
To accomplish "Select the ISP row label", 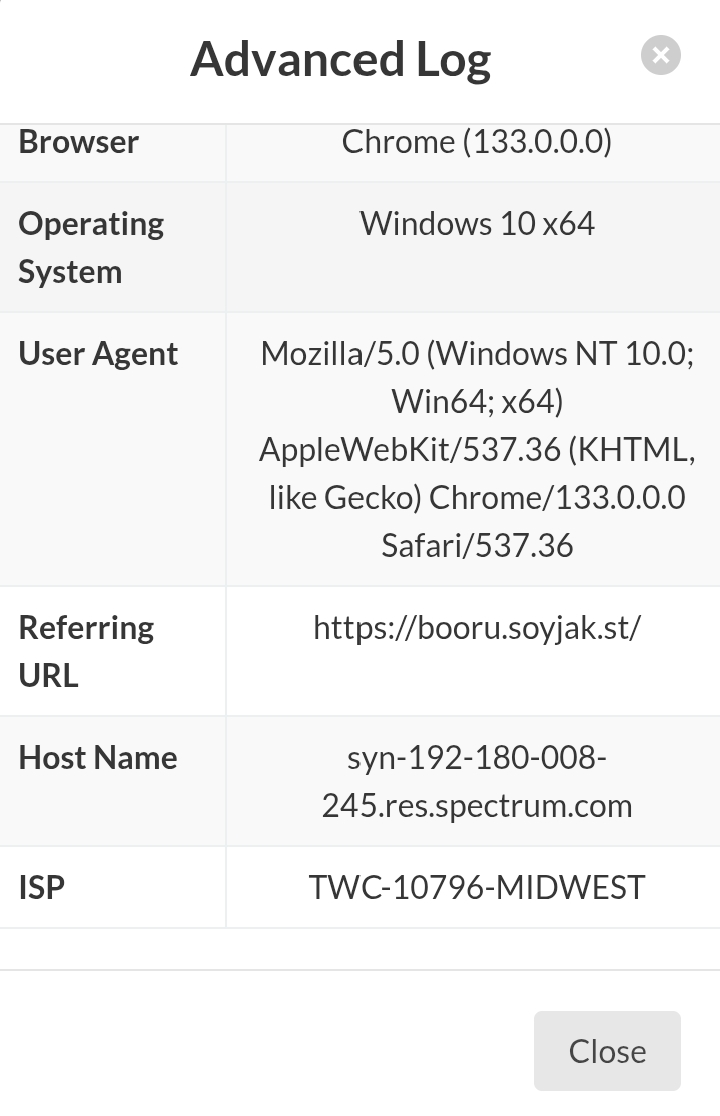I will (x=42, y=887).
